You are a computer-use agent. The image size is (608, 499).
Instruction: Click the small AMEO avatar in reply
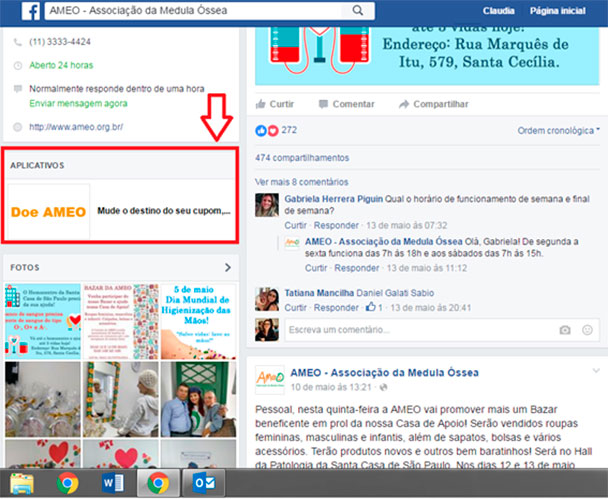point(292,243)
